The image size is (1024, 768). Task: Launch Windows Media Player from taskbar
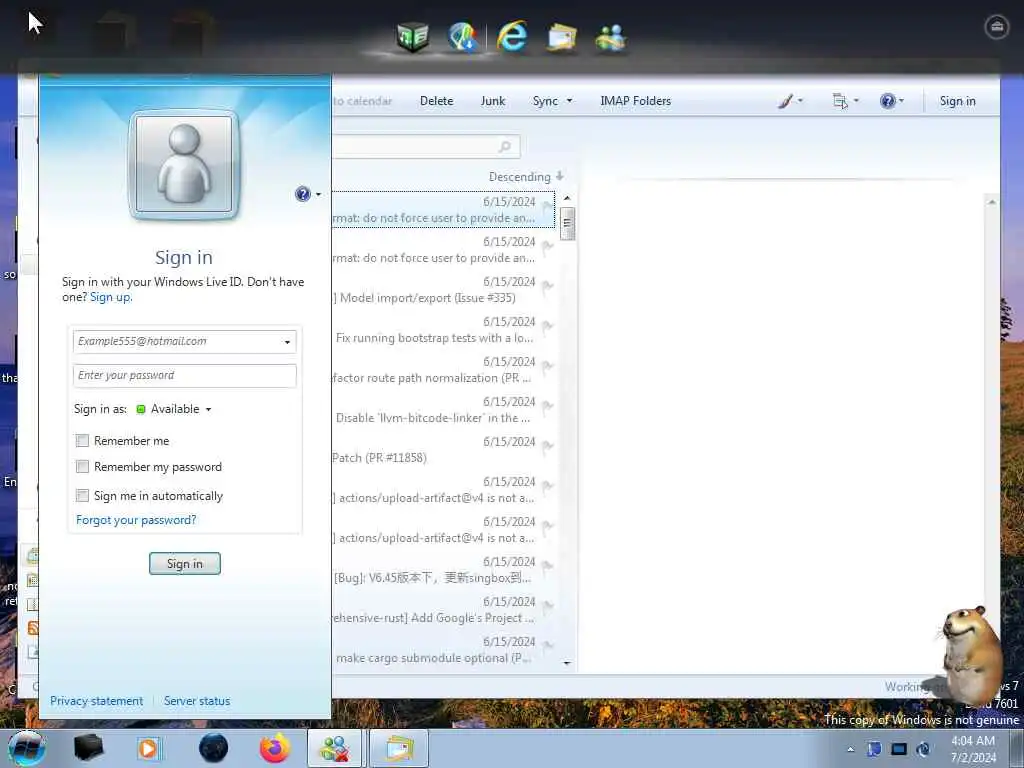[x=150, y=748]
